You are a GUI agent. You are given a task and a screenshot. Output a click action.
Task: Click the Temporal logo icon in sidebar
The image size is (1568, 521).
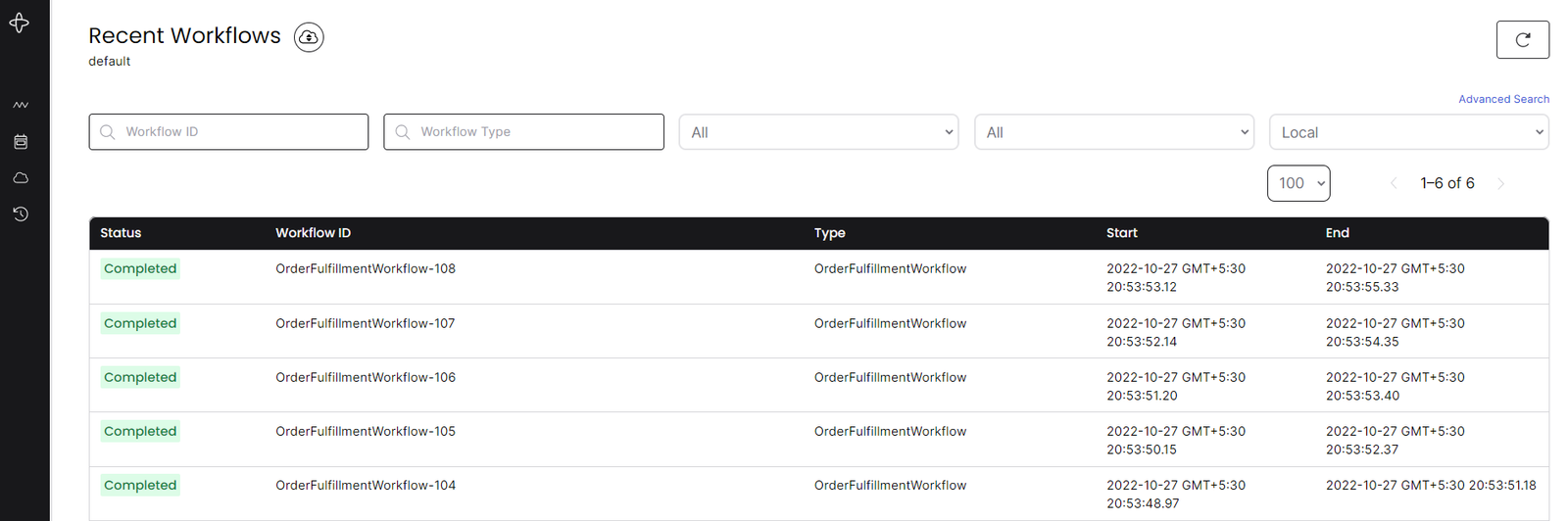(20, 23)
